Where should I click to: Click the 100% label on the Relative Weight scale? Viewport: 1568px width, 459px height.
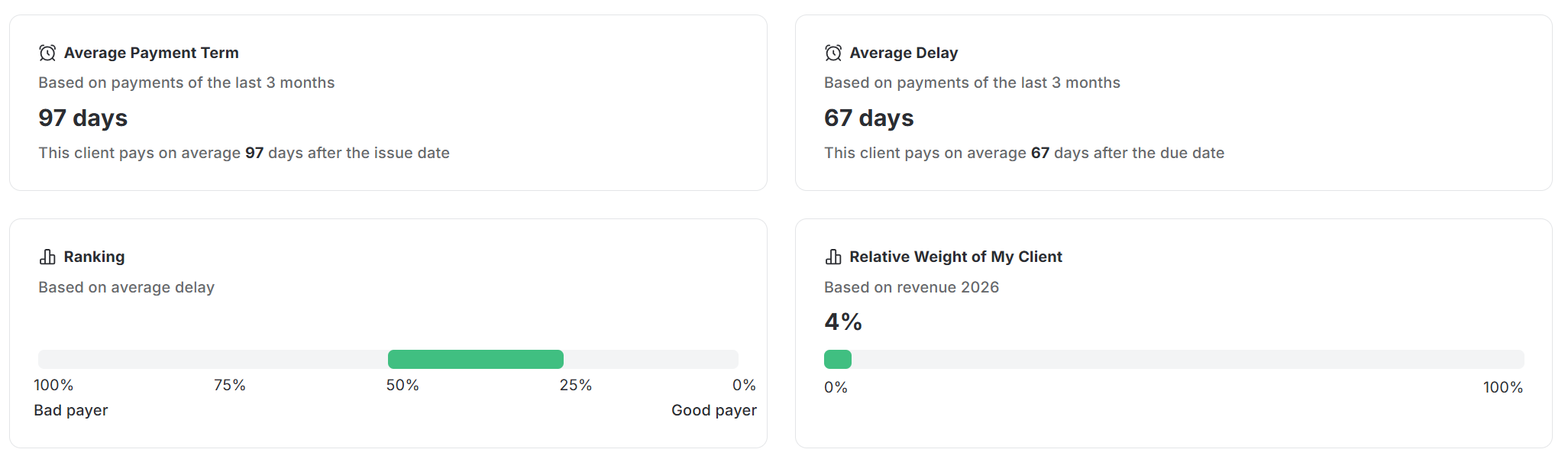(1502, 387)
